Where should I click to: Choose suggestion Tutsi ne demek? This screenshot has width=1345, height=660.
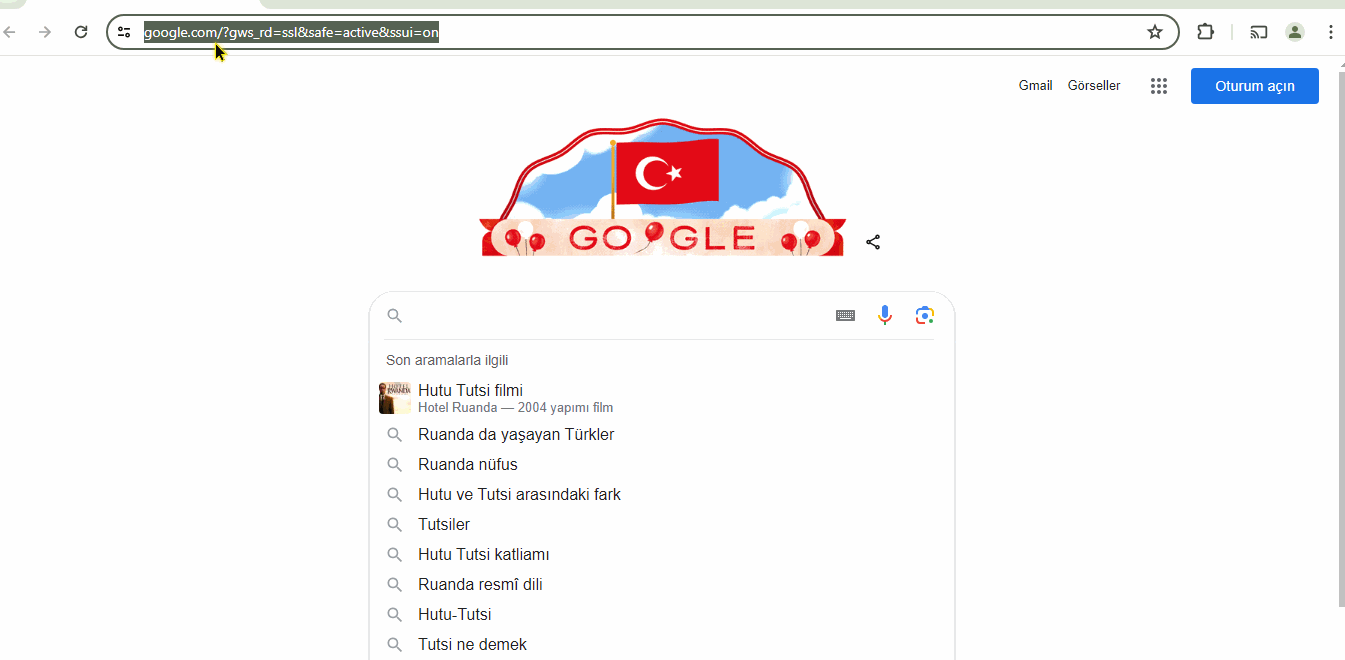pos(662,645)
